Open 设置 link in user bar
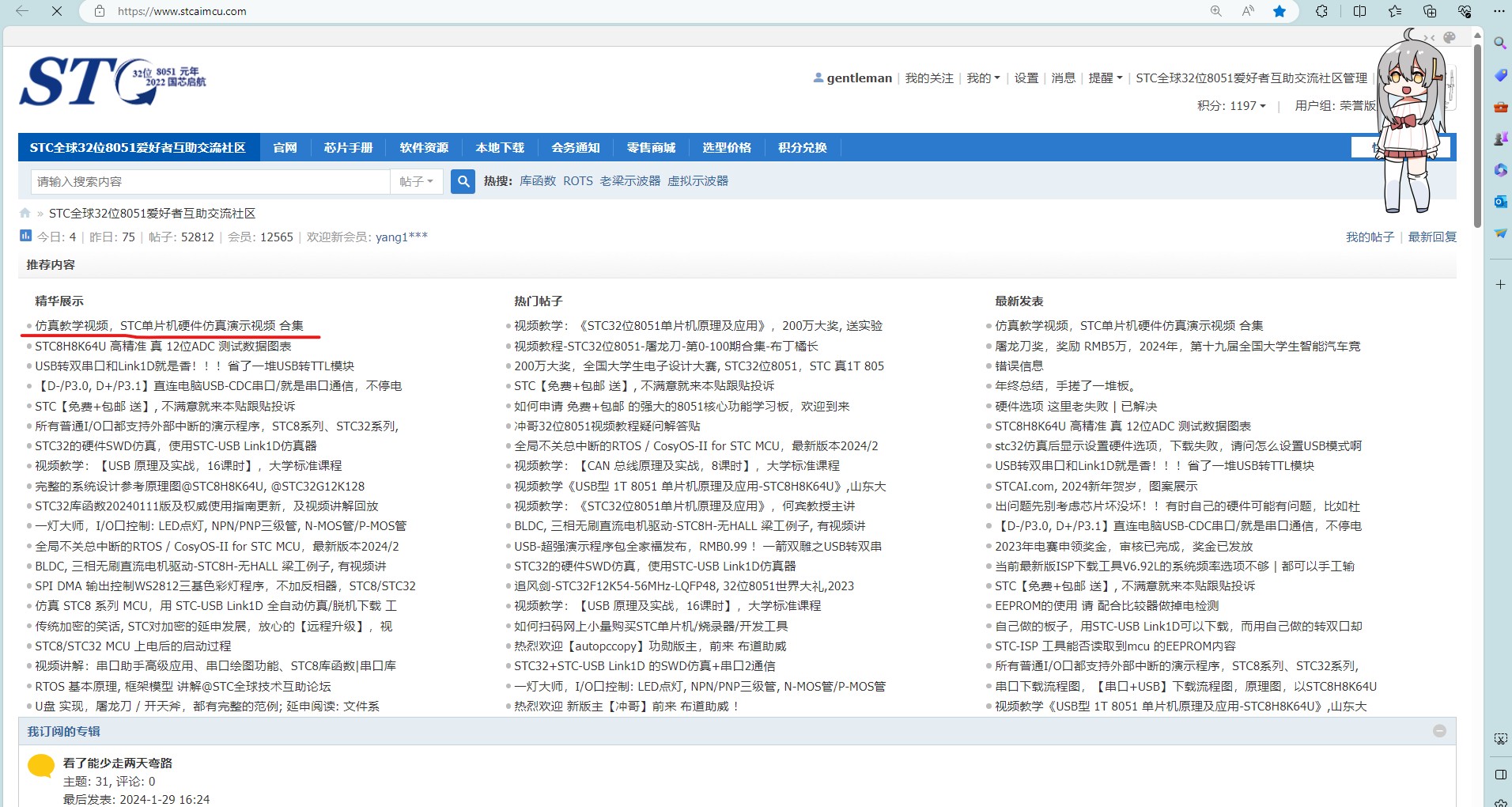Image resolution: width=1512 pixels, height=807 pixels. tap(1026, 78)
